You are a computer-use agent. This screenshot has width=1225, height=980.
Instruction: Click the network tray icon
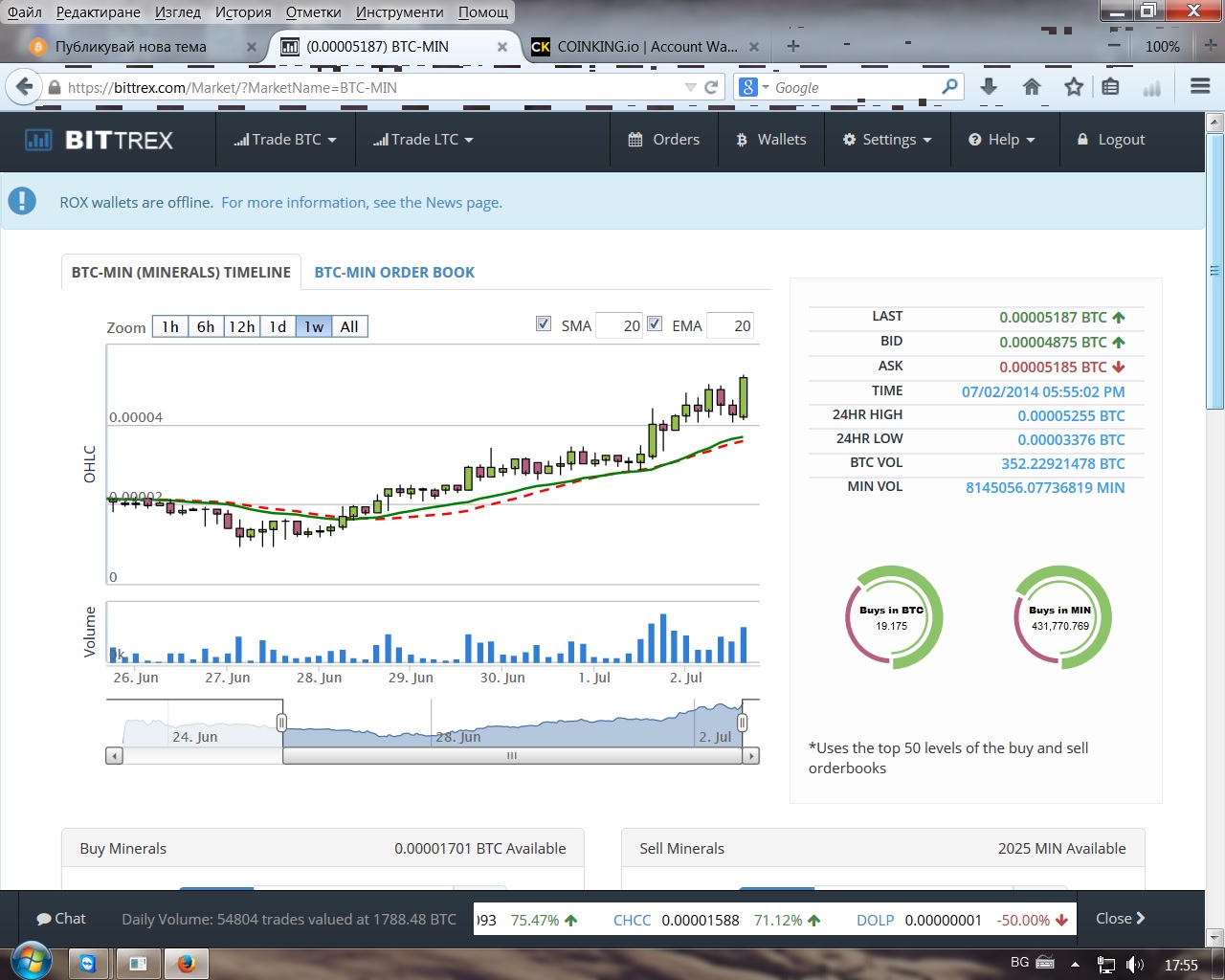[1106, 965]
